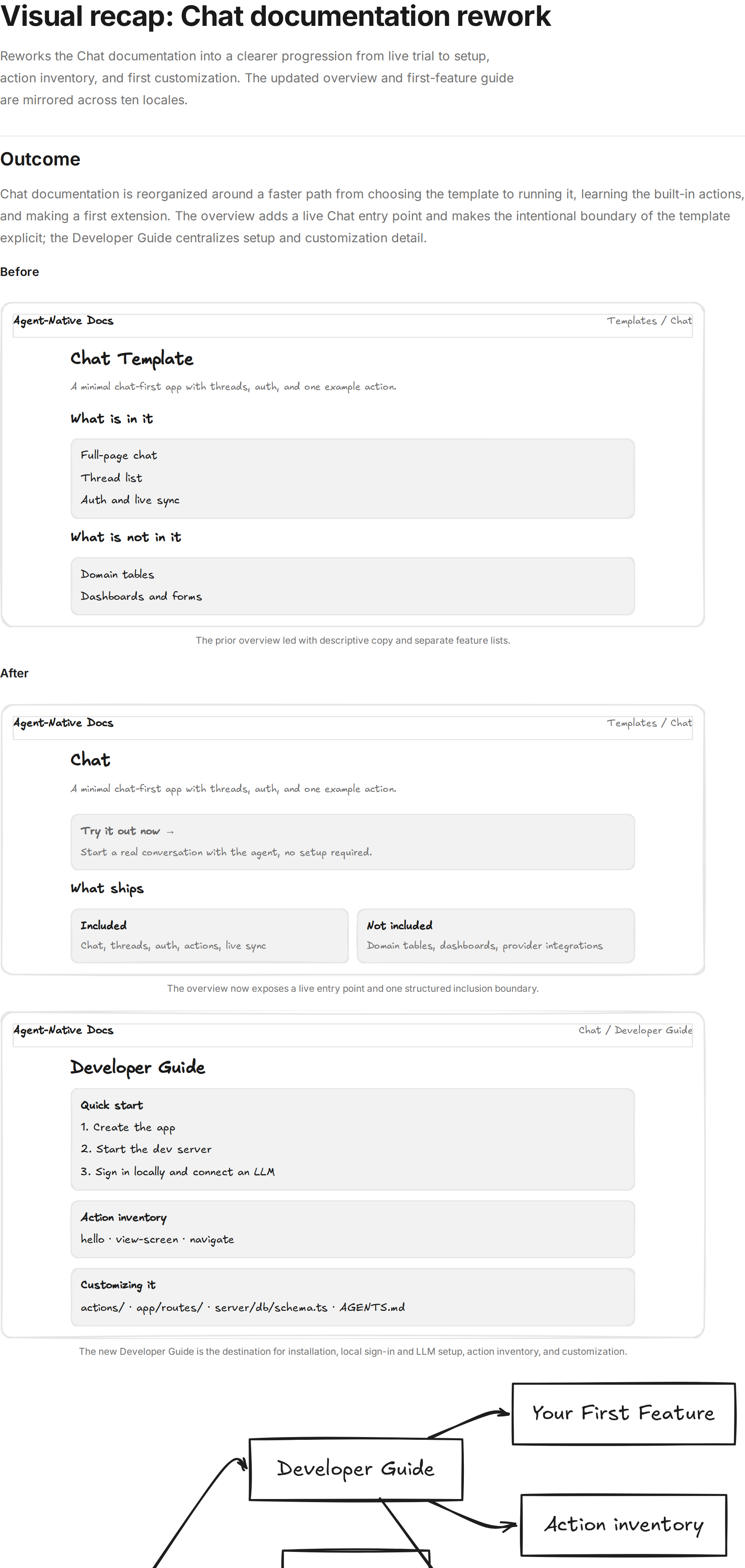
Task: Click the Action inventory panel
Action: (x=353, y=1229)
